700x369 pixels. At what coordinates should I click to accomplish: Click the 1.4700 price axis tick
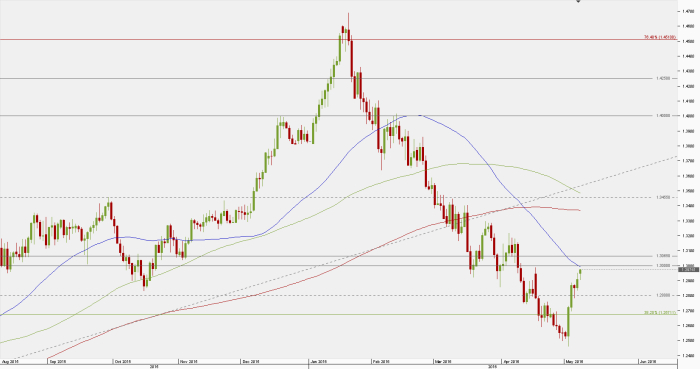[688, 11]
